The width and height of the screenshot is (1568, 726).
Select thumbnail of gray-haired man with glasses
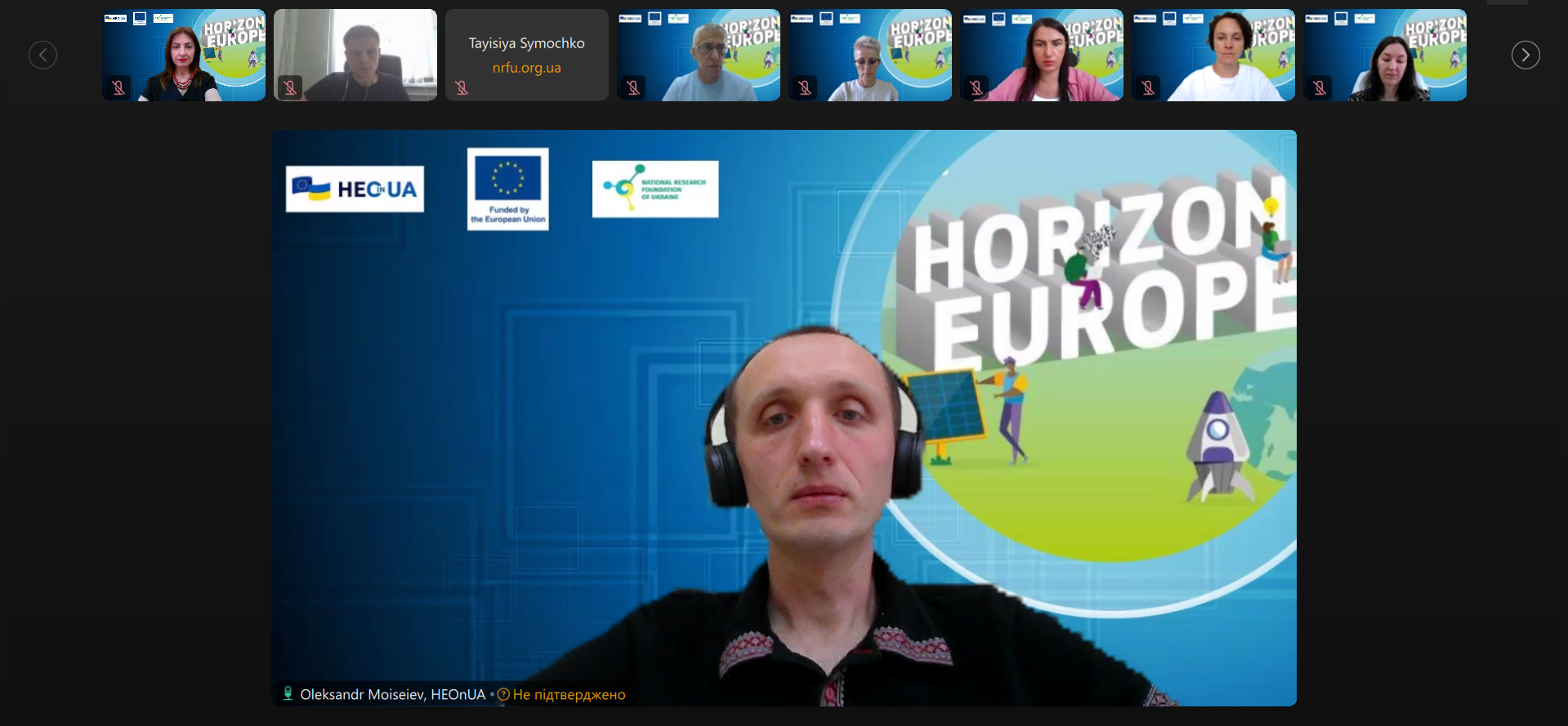click(699, 55)
